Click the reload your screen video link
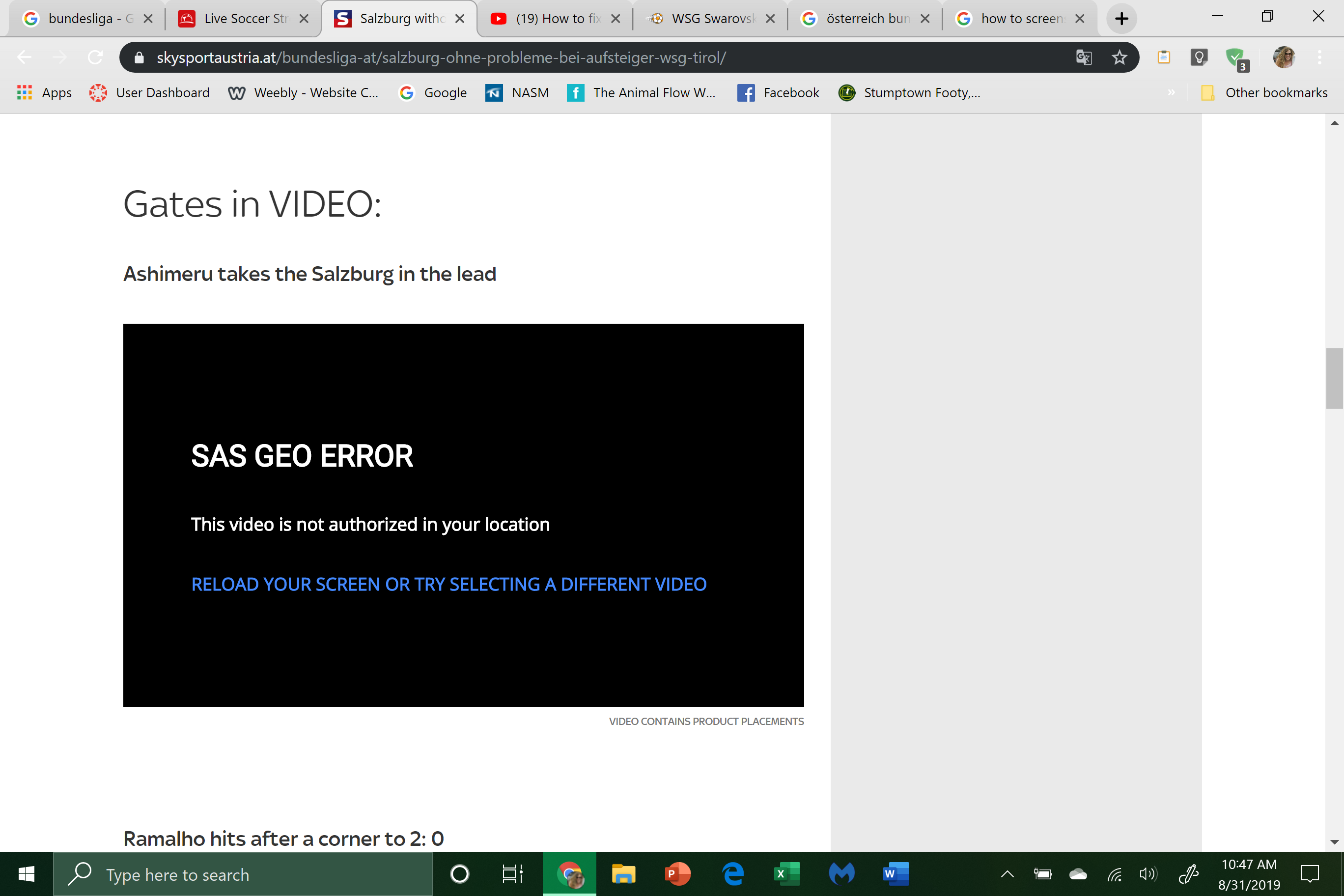 click(449, 584)
